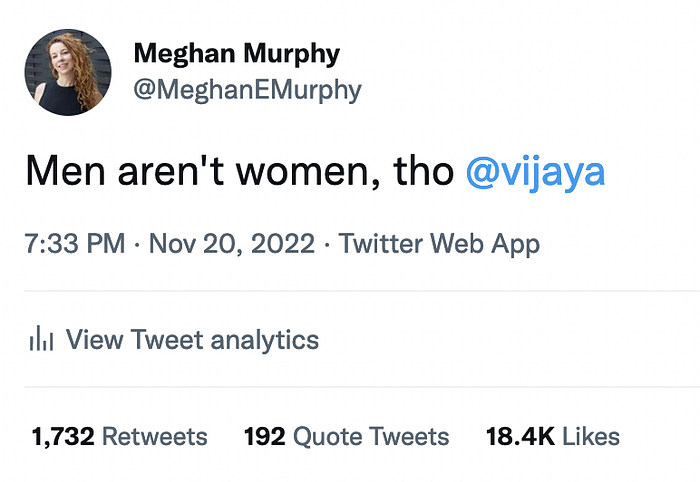The image size is (700, 482).
Task: Open the @vijaya mention
Action: [535, 172]
